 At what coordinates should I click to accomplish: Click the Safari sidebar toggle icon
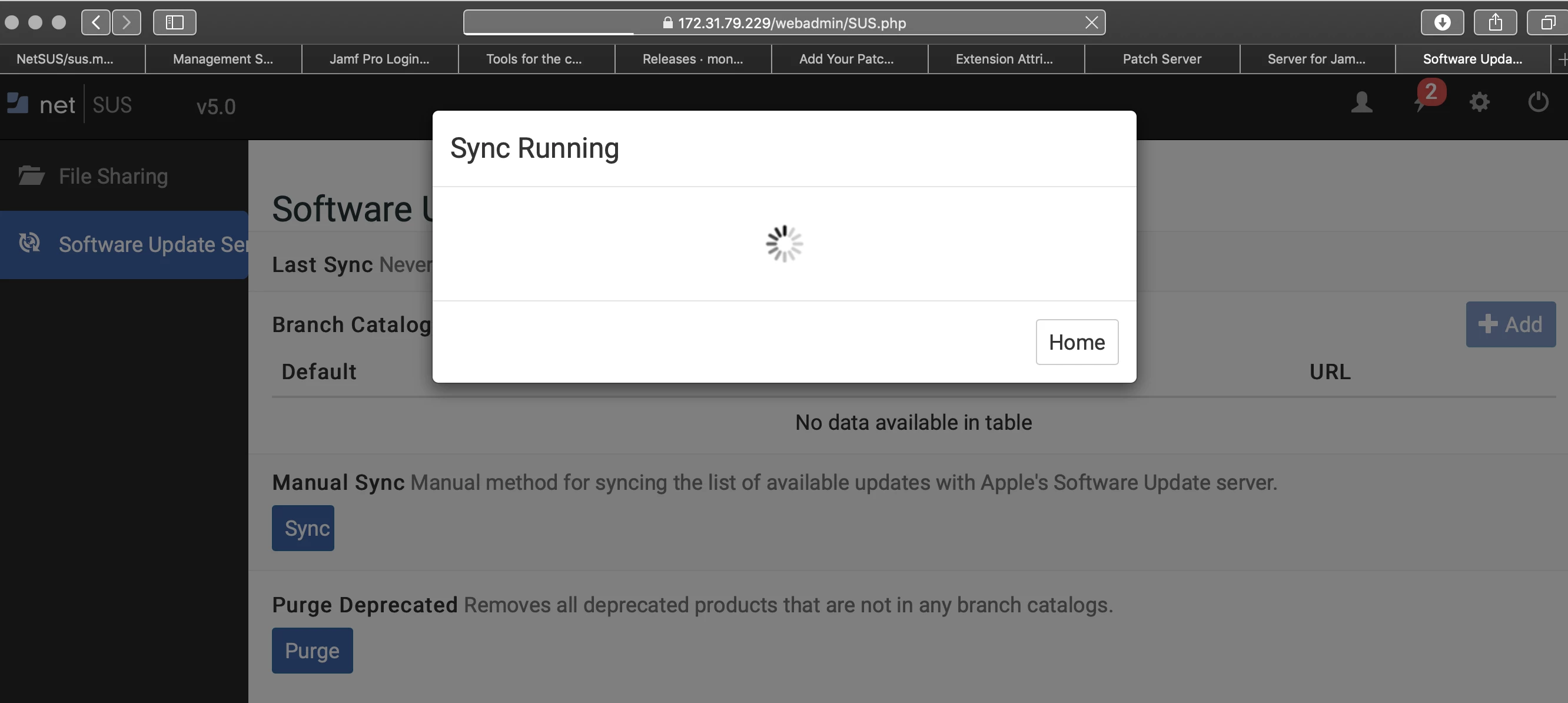click(174, 22)
